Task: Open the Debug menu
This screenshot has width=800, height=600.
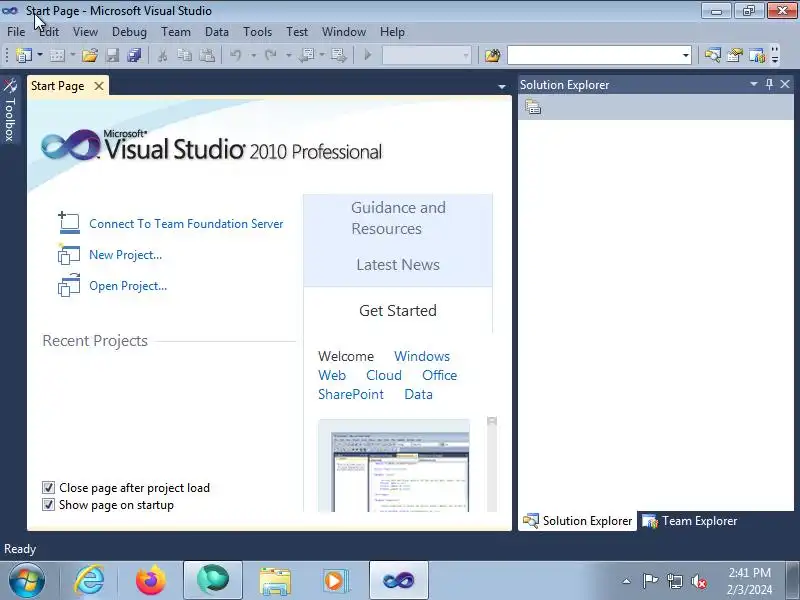Action: tap(129, 32)
